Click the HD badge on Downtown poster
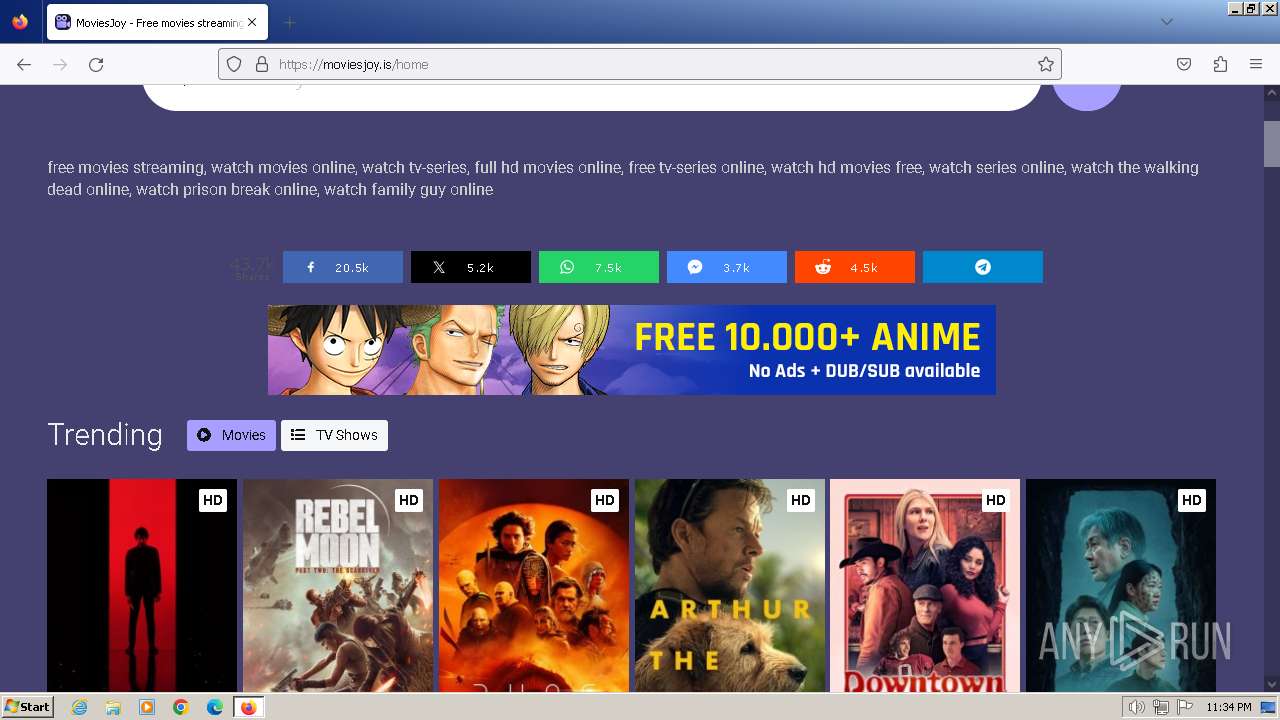 pyautogui.click(x=995, y=500)
